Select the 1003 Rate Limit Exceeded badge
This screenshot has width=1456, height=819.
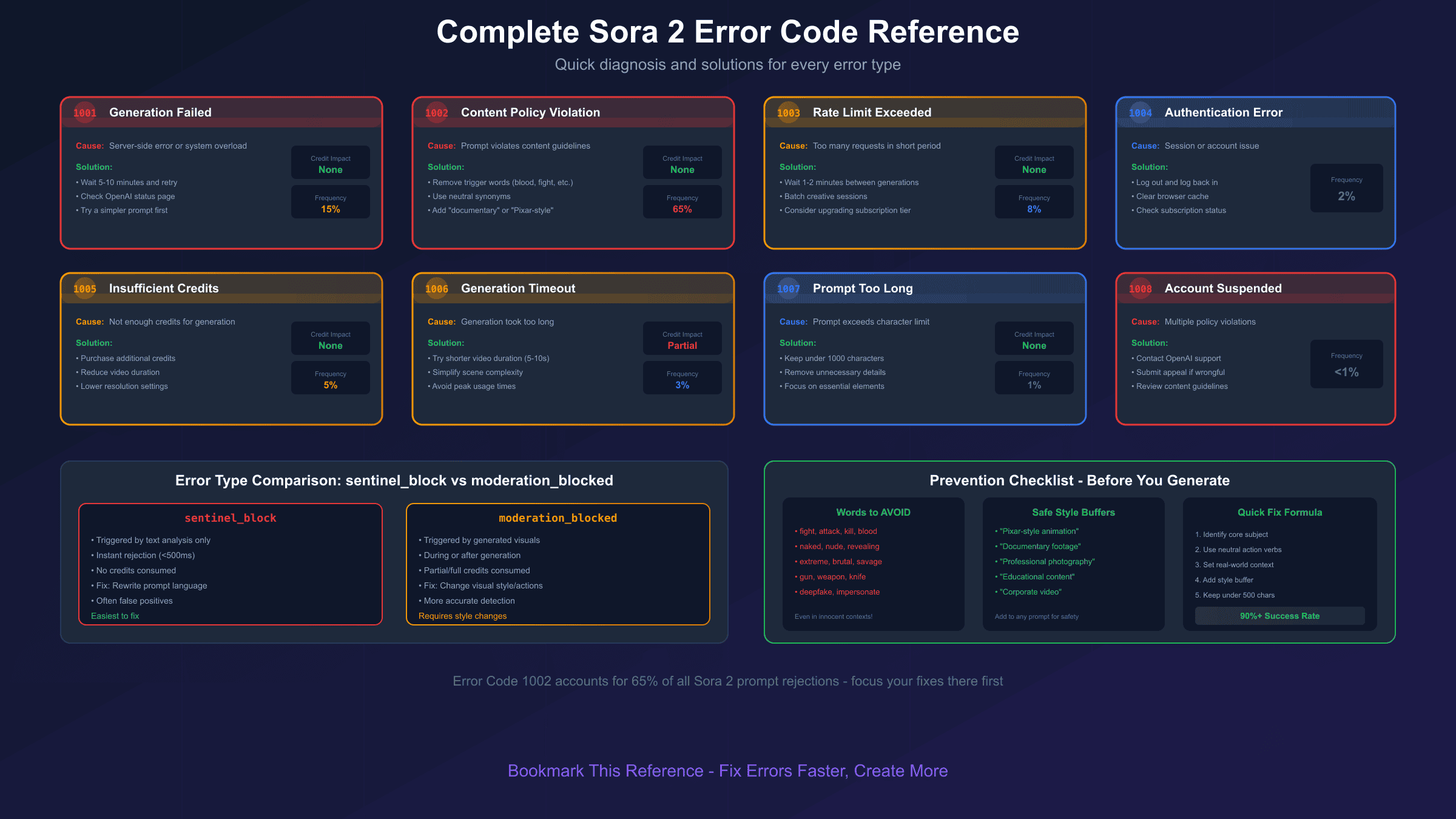pos(788,113)
